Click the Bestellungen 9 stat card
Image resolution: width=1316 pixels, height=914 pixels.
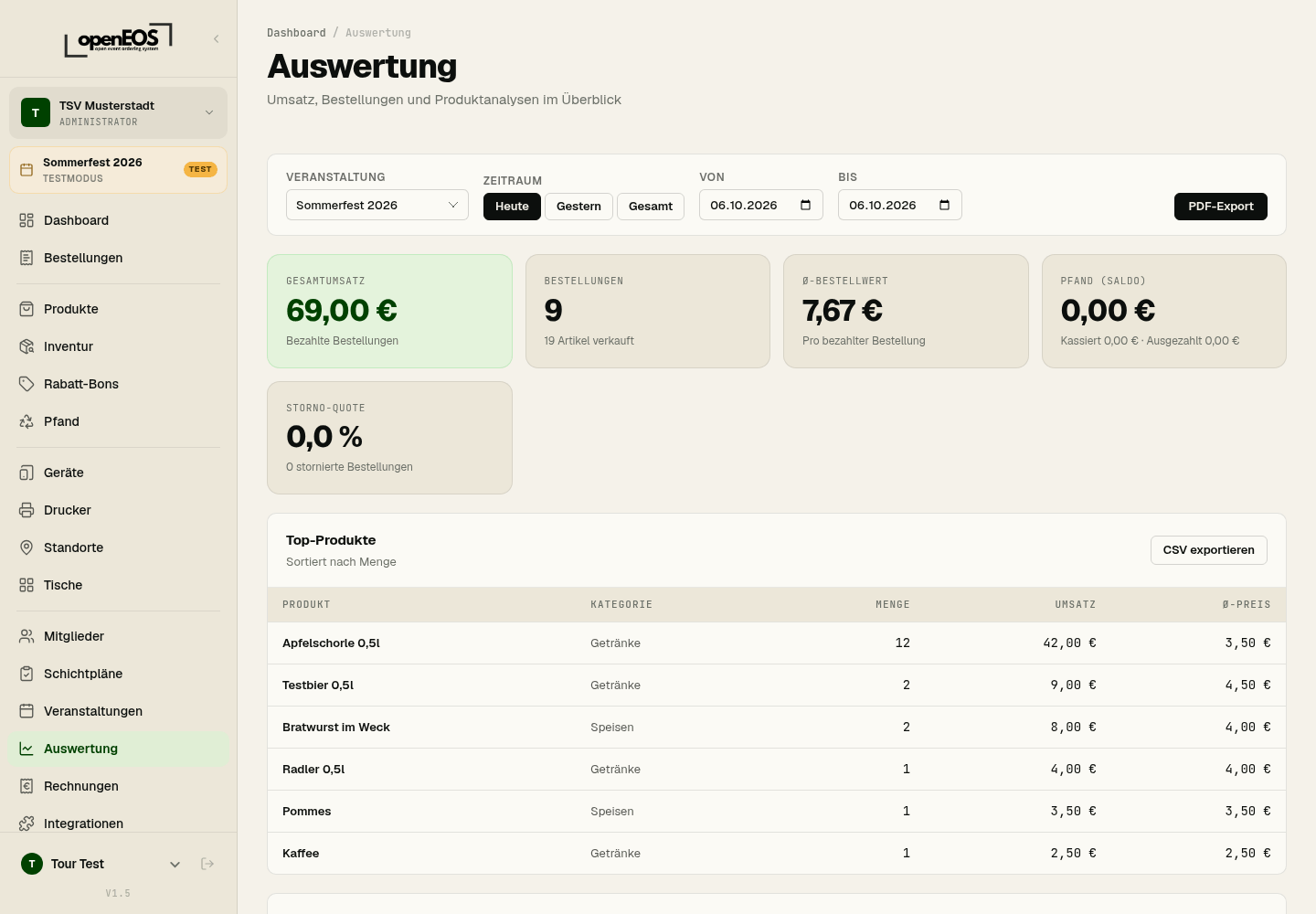[x=648, y=312]
